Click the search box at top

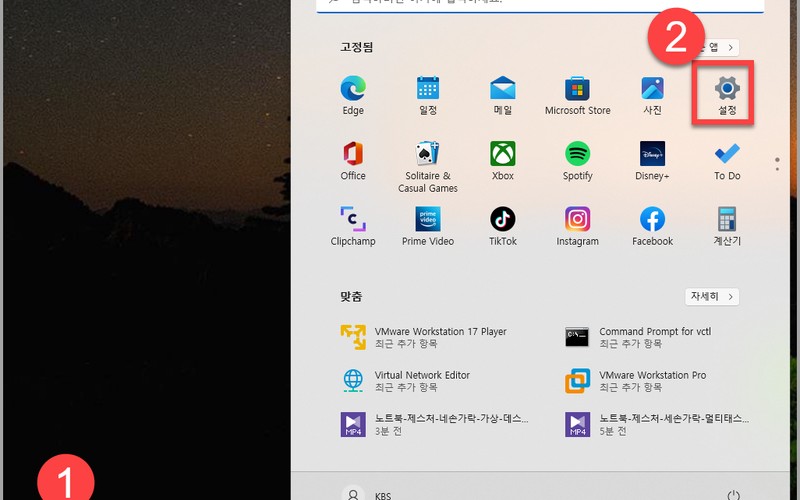click(x=540, y=5)
